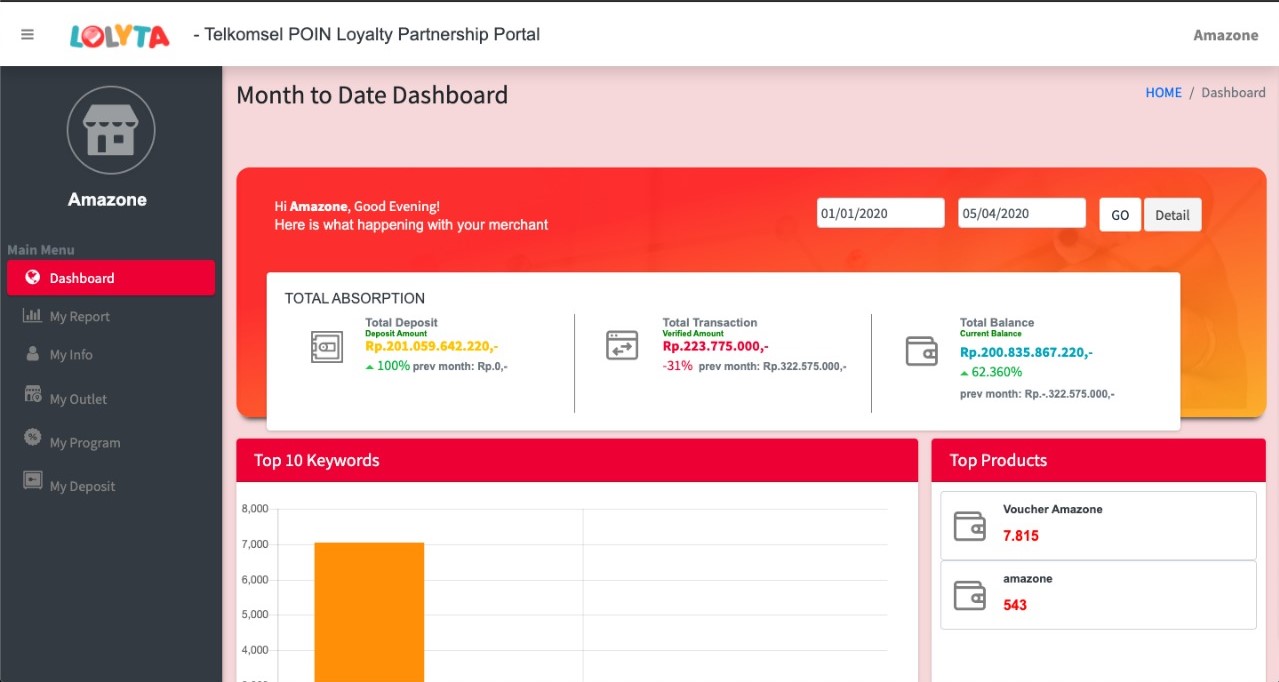Open Dashboard menu item
1279x682 pixels.
coord(111,278)
